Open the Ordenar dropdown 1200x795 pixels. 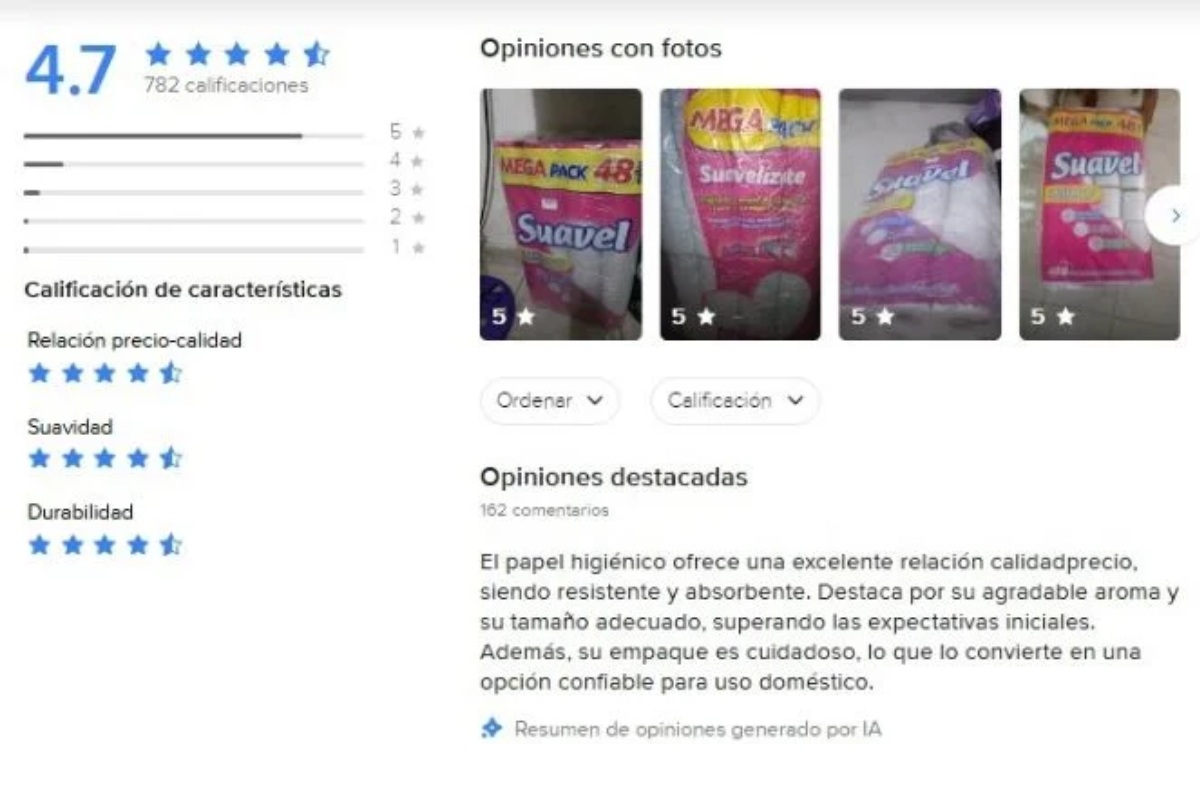click(x=550, y=401)
